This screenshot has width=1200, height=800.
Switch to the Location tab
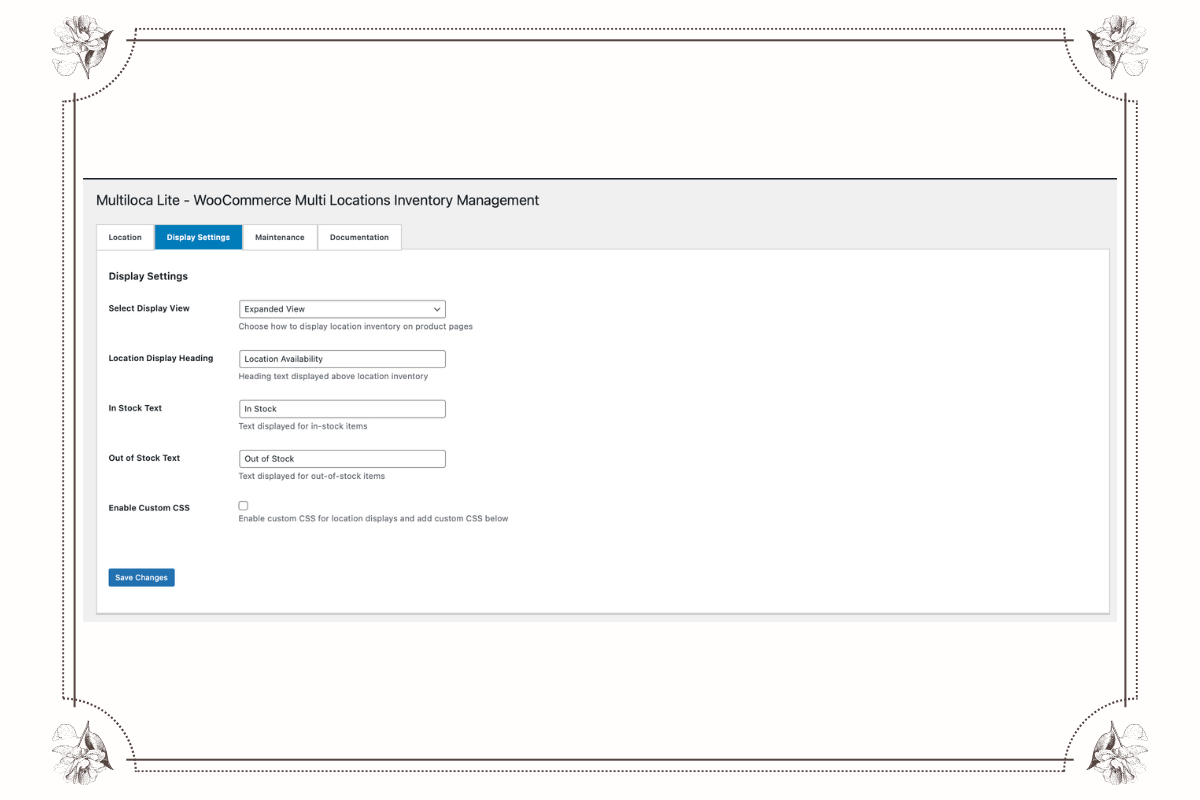[x=124, y=237]
